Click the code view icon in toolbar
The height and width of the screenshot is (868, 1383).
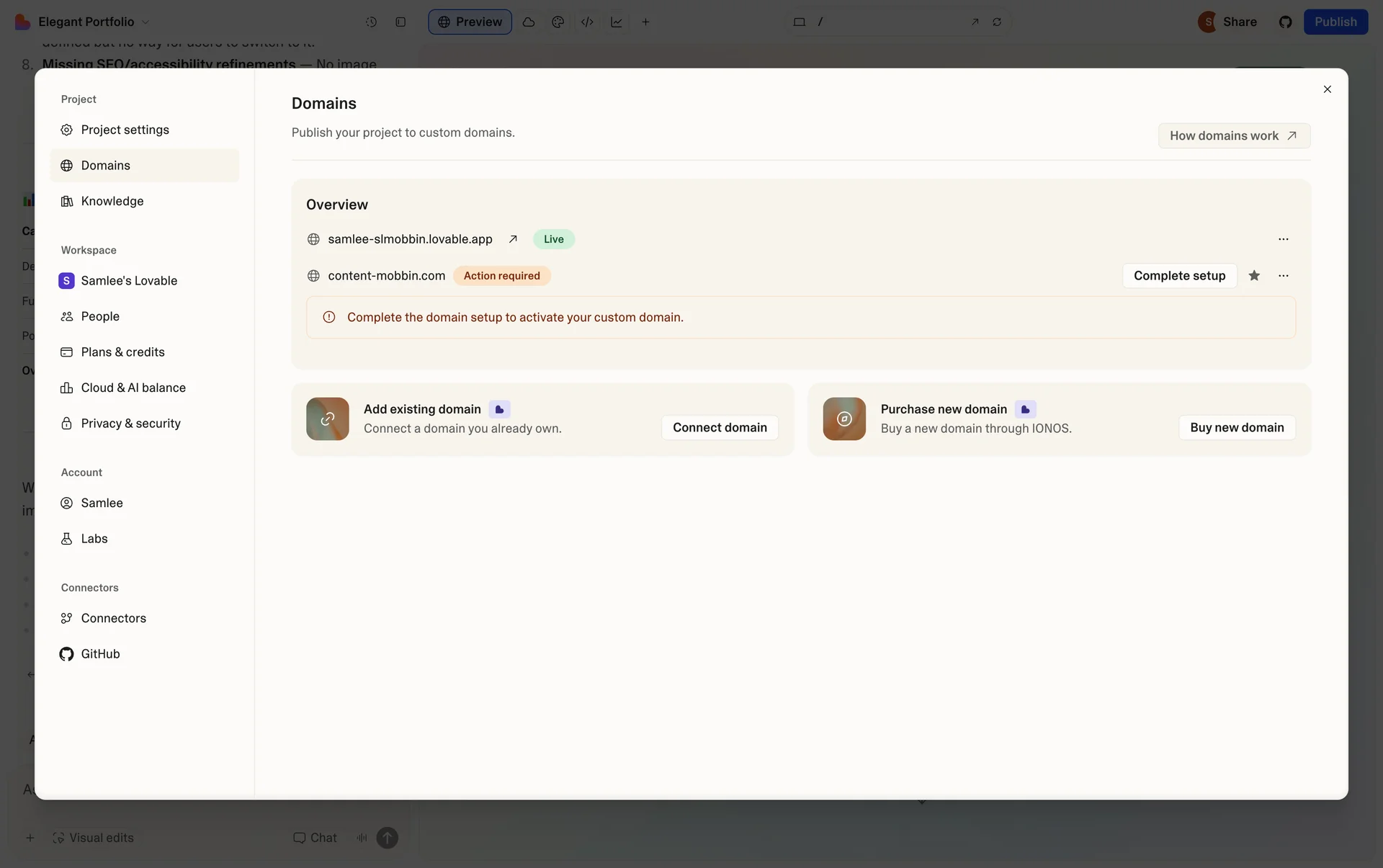(x=587, y=22)
